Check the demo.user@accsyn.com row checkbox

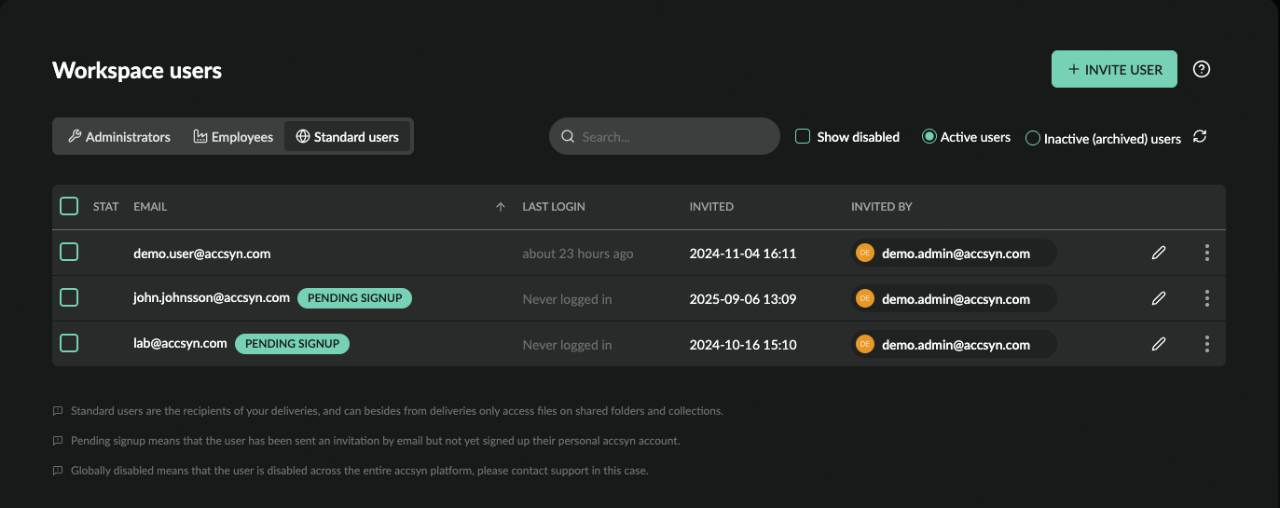pos(69,252)
